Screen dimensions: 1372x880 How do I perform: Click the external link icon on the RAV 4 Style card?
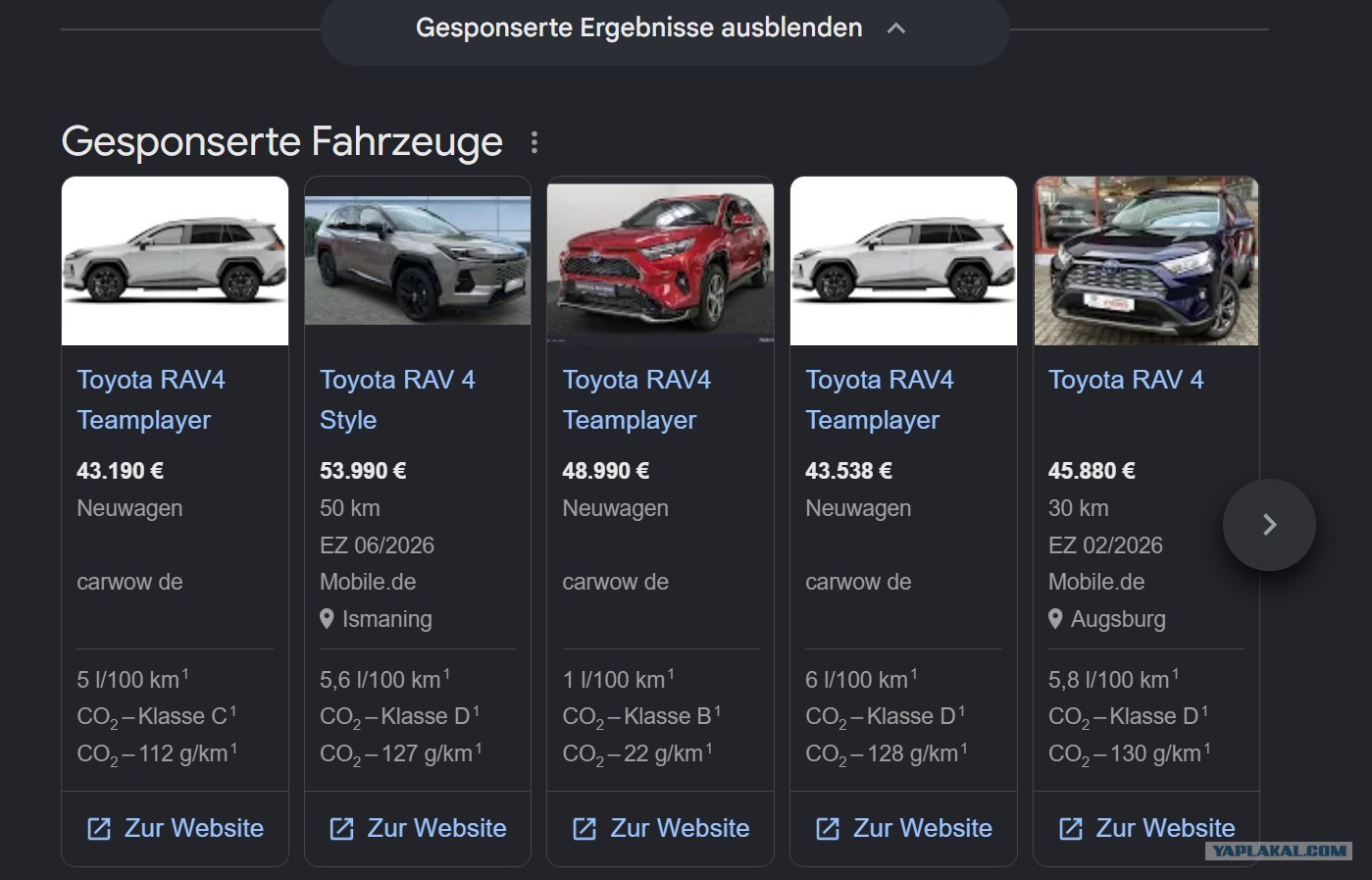pyautogui.click(x=342, y=829)
